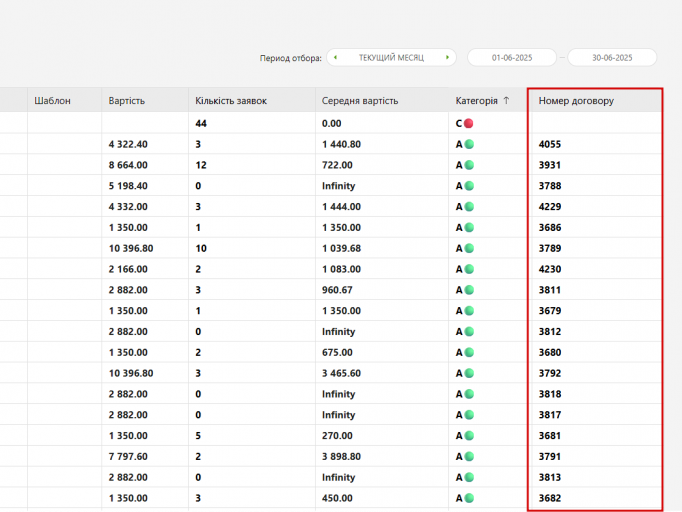Edit start date 01-06-2025 field

tap(512, 57)
